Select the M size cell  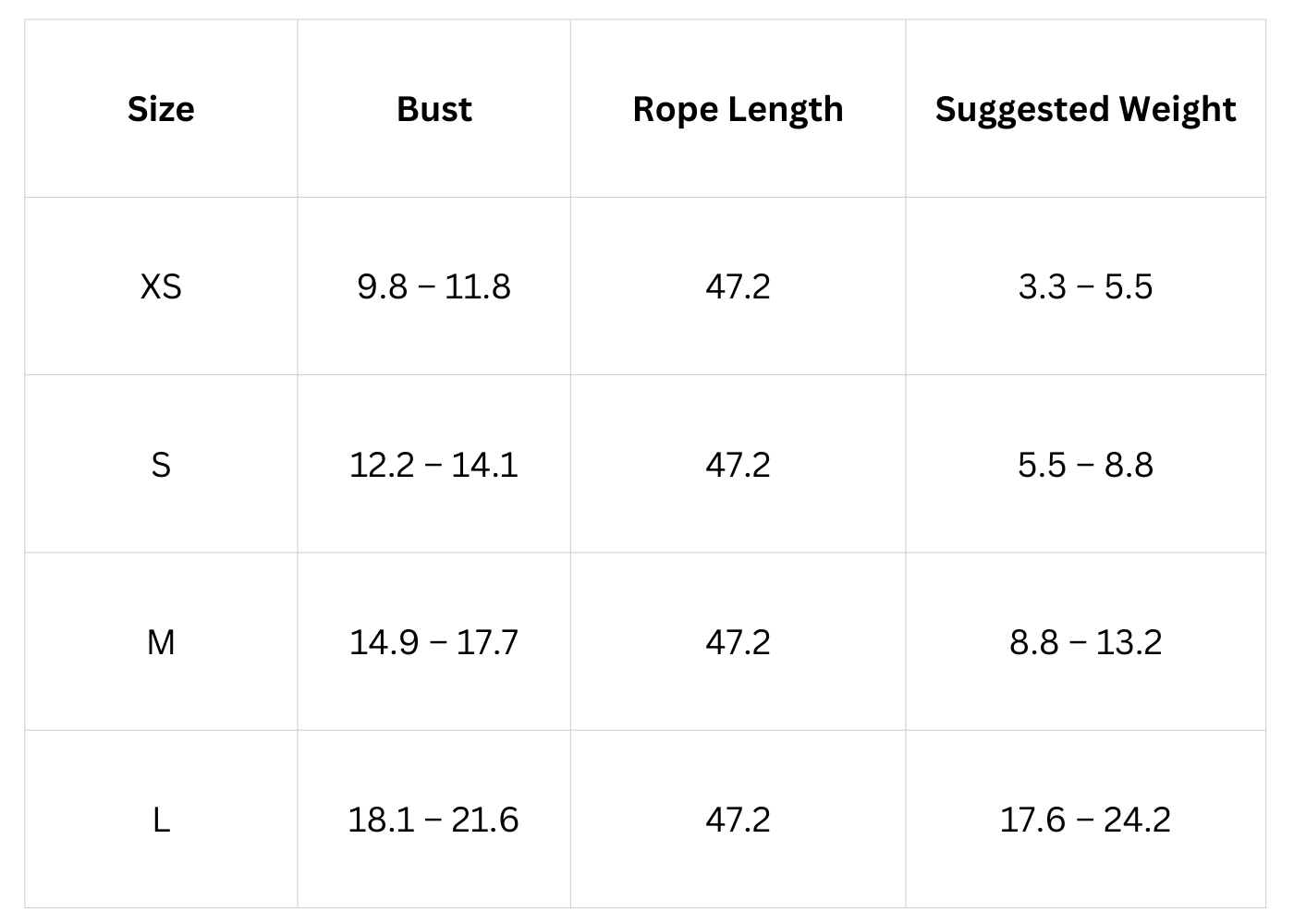coord(161,641)
